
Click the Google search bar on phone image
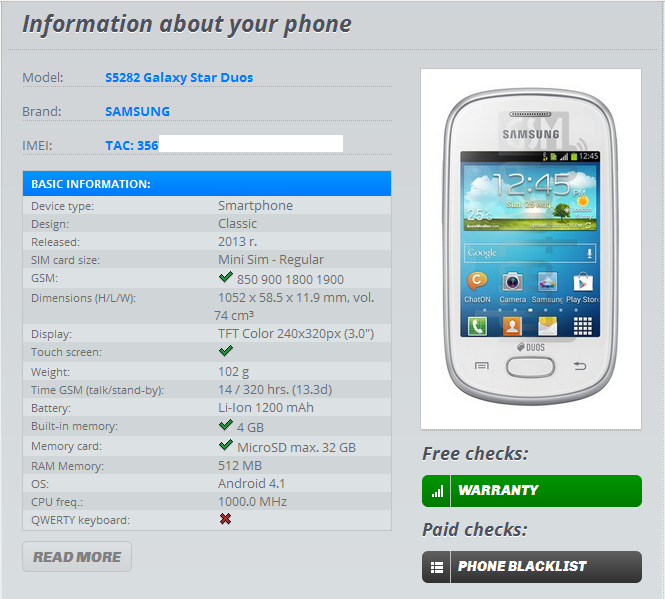(530, 253)
